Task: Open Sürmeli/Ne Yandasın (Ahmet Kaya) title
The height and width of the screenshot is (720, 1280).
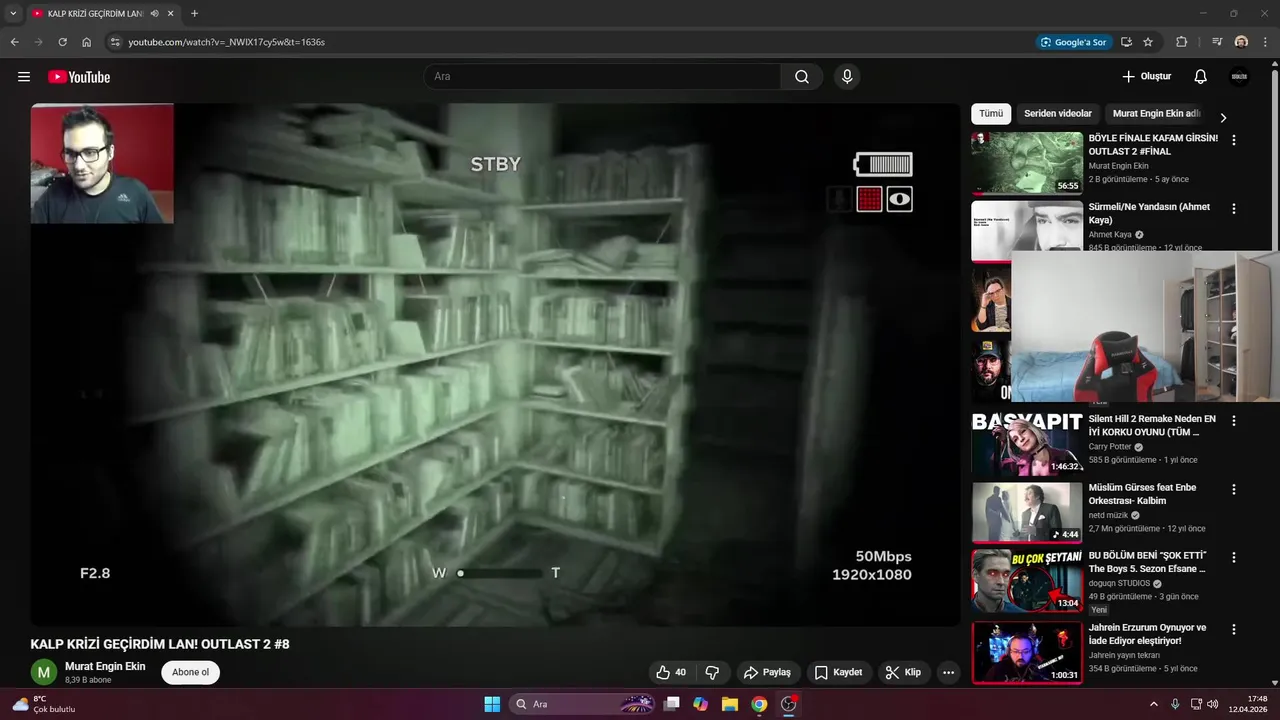Action: click(1149, 213)
